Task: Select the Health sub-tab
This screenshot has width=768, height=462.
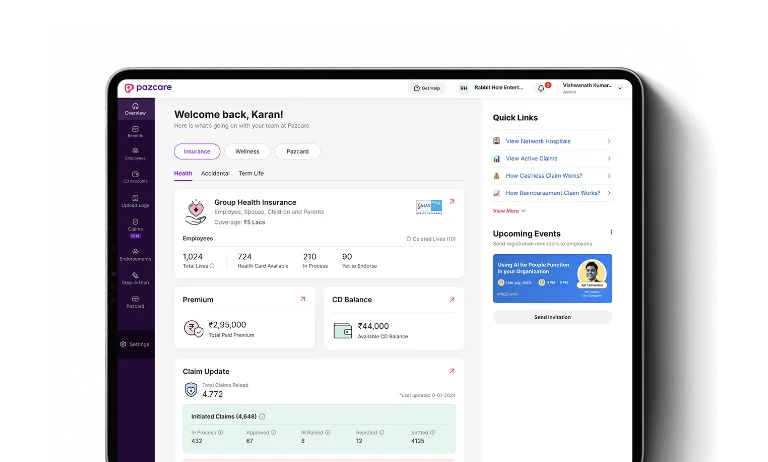Action: tap(183, 173)
